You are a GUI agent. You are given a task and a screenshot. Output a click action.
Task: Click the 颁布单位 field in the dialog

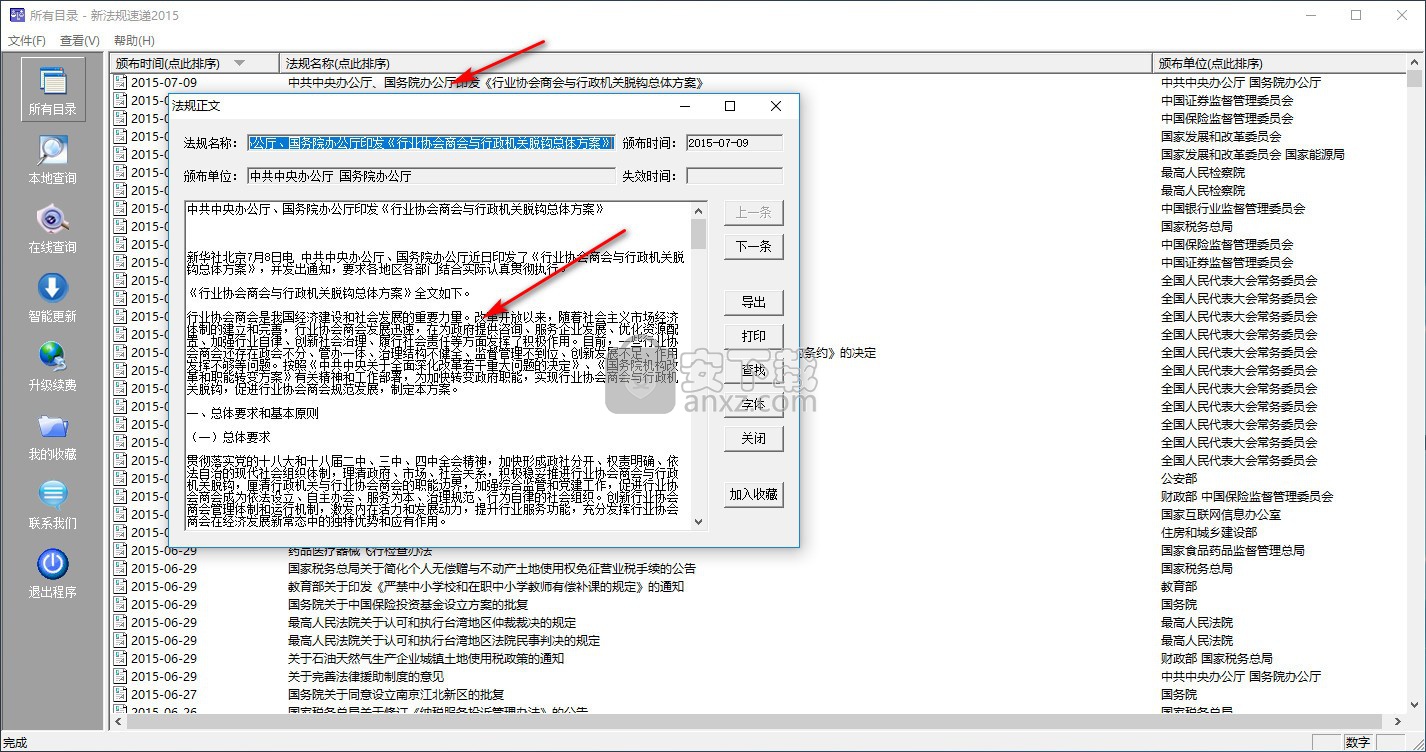[431, 176]
